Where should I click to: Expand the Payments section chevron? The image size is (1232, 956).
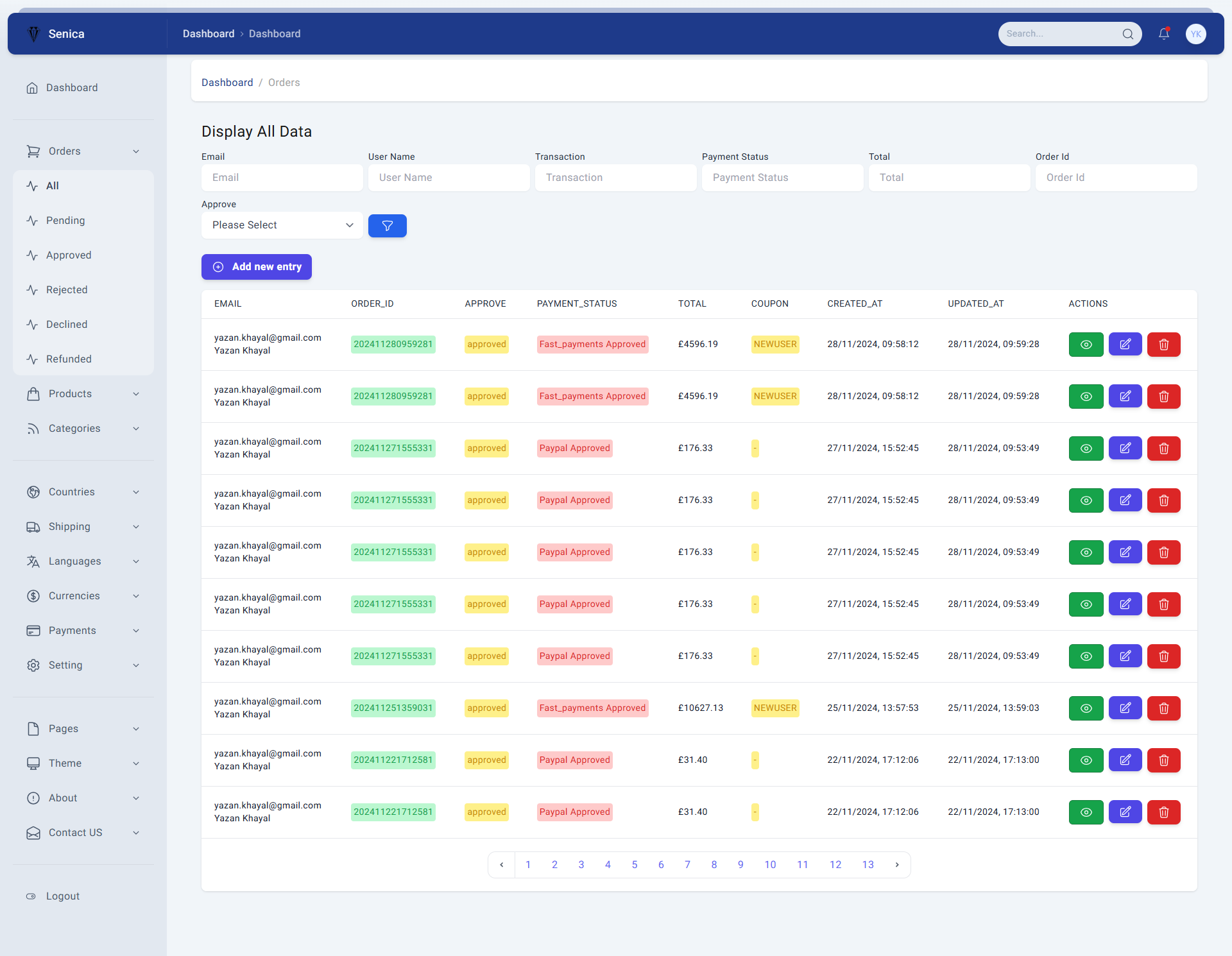click(x=136, y=631)
